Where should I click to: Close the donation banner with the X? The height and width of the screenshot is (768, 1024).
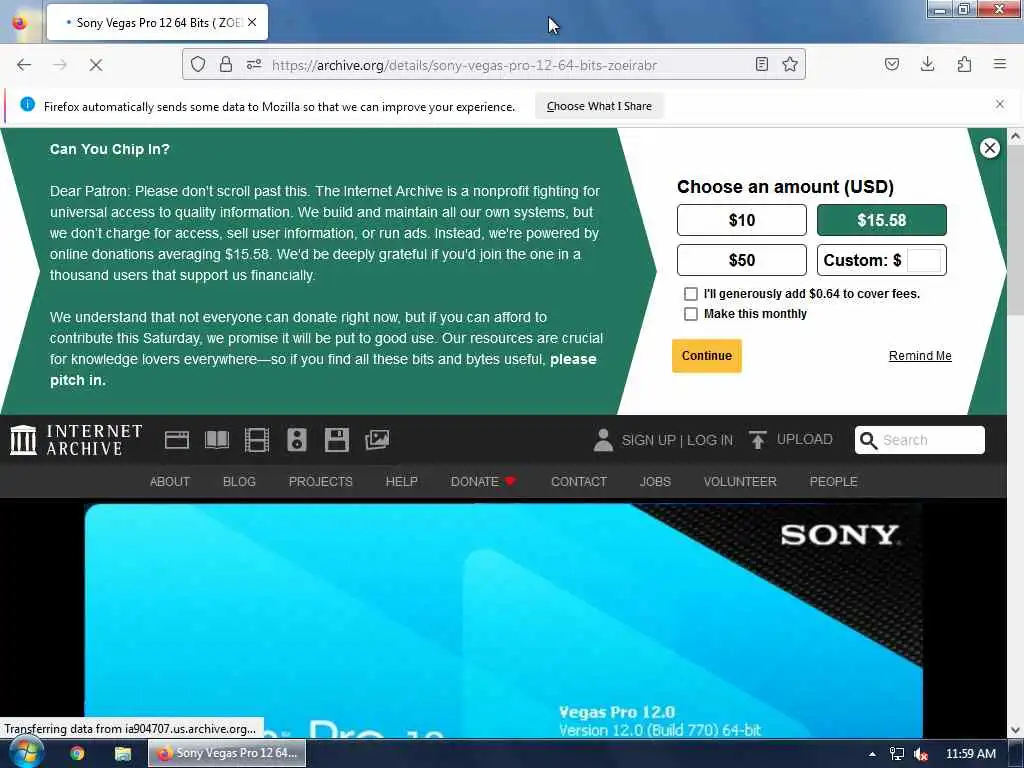click(990, 148)
